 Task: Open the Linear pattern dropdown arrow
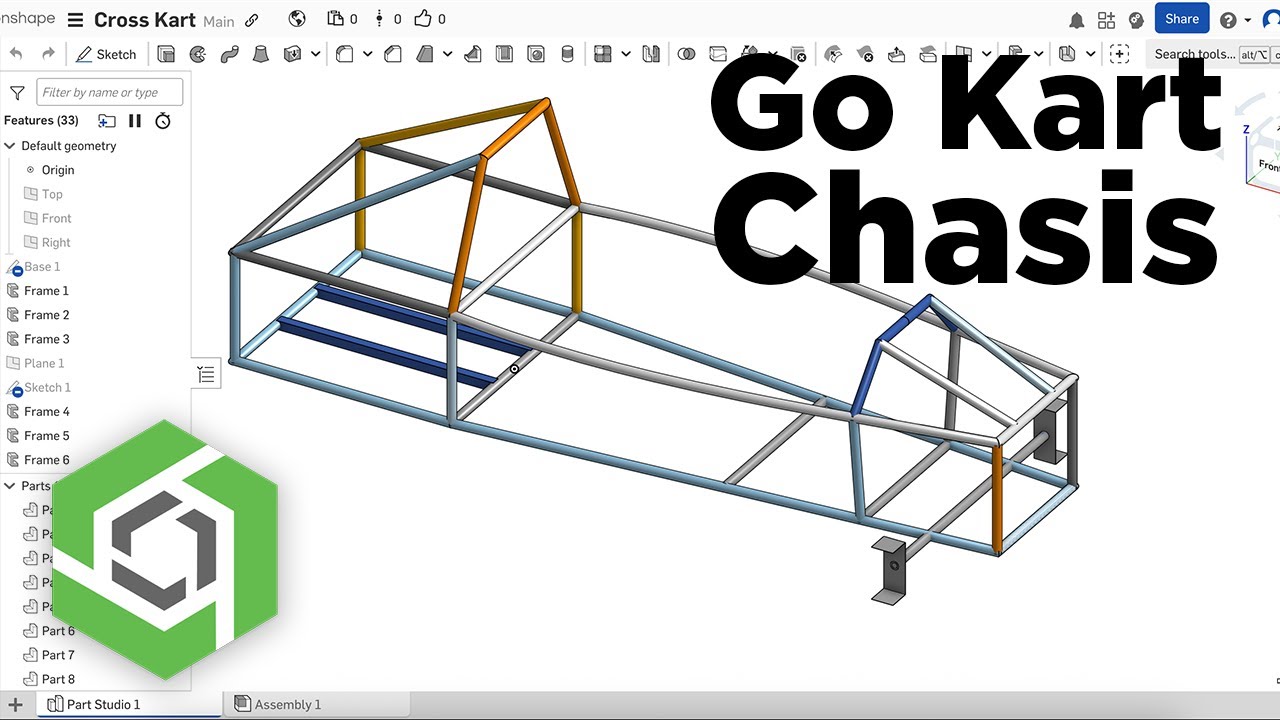625,54
